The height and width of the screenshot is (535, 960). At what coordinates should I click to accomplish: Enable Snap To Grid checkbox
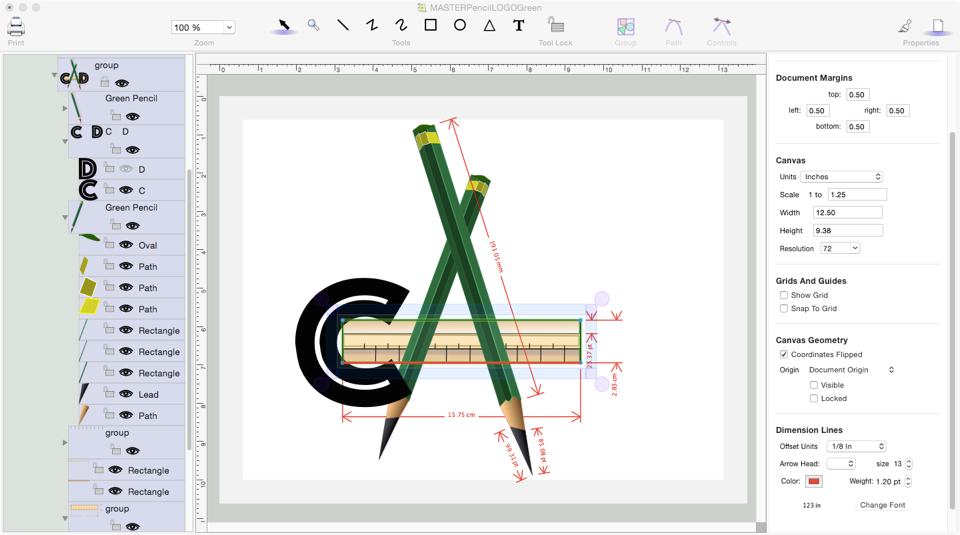coord(784,309)
